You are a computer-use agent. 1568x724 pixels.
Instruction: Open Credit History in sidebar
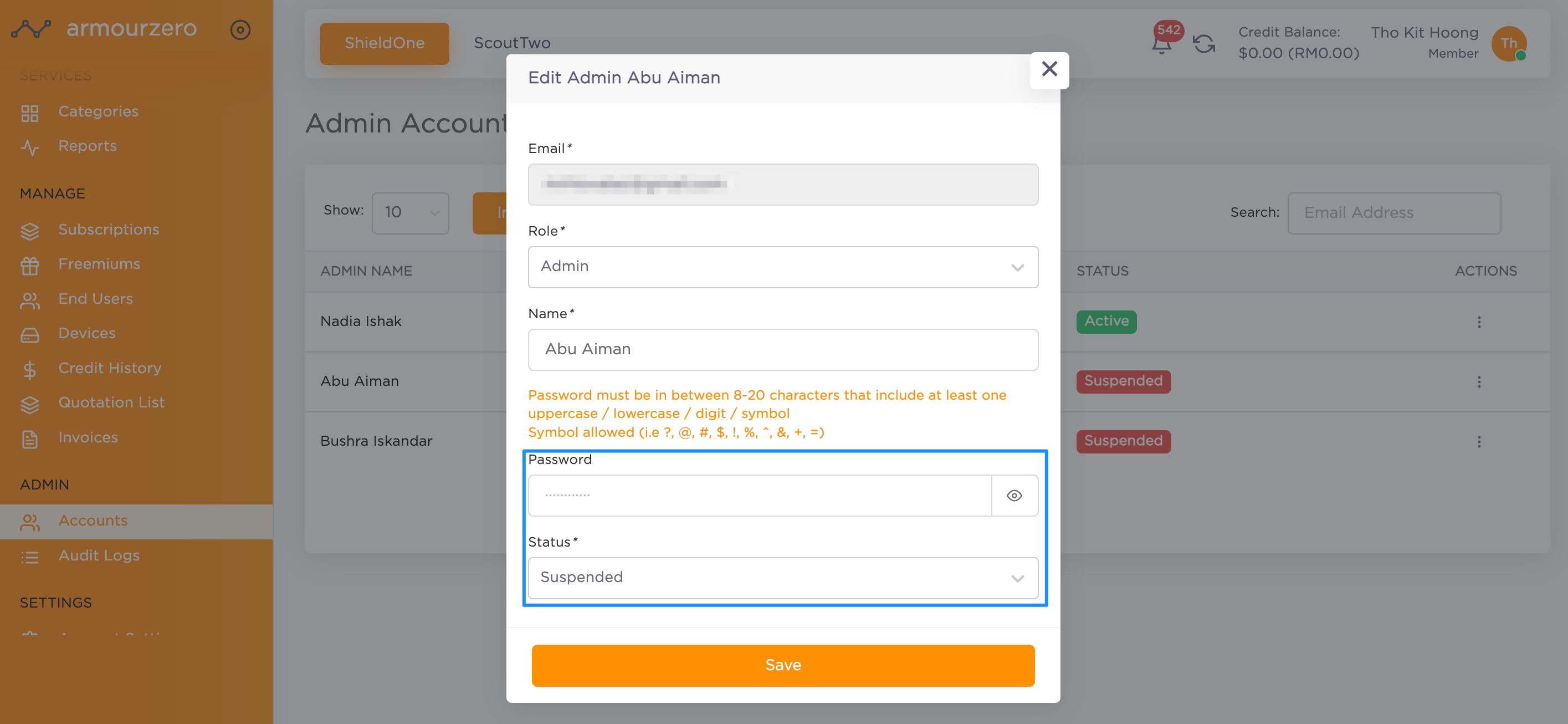(110, 368)
